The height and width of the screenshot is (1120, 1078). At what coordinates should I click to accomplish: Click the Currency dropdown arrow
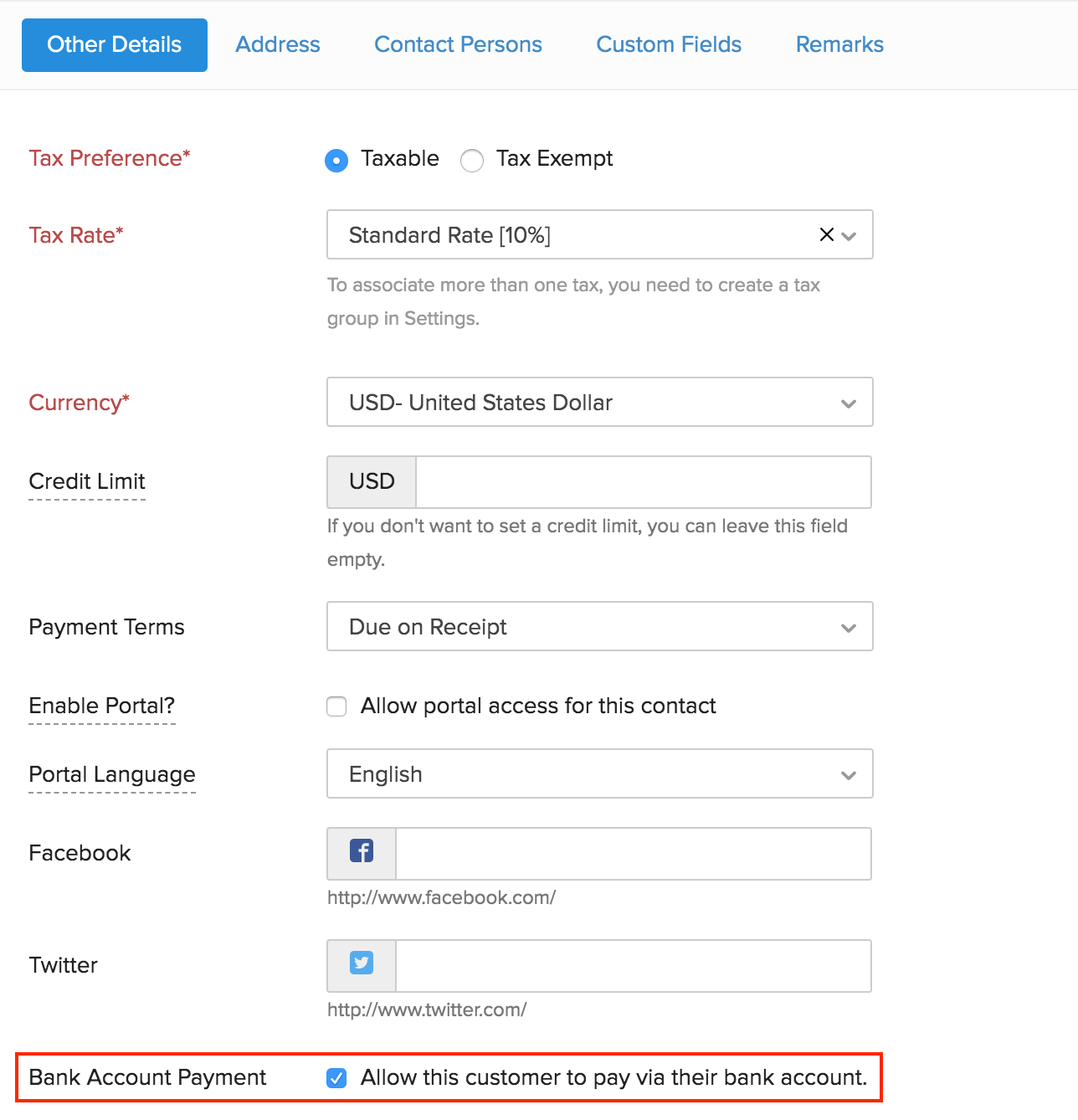pos(849,403)
